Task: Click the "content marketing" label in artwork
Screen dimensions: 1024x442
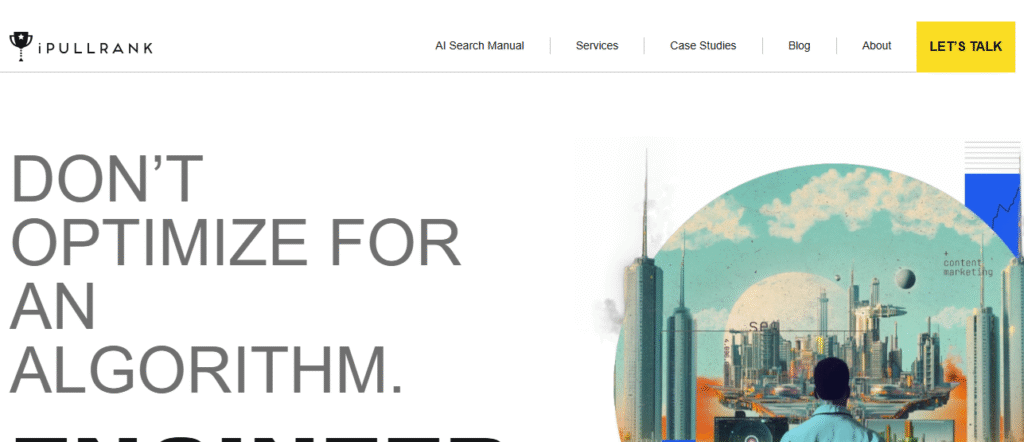Action: [x=968, y=266]
